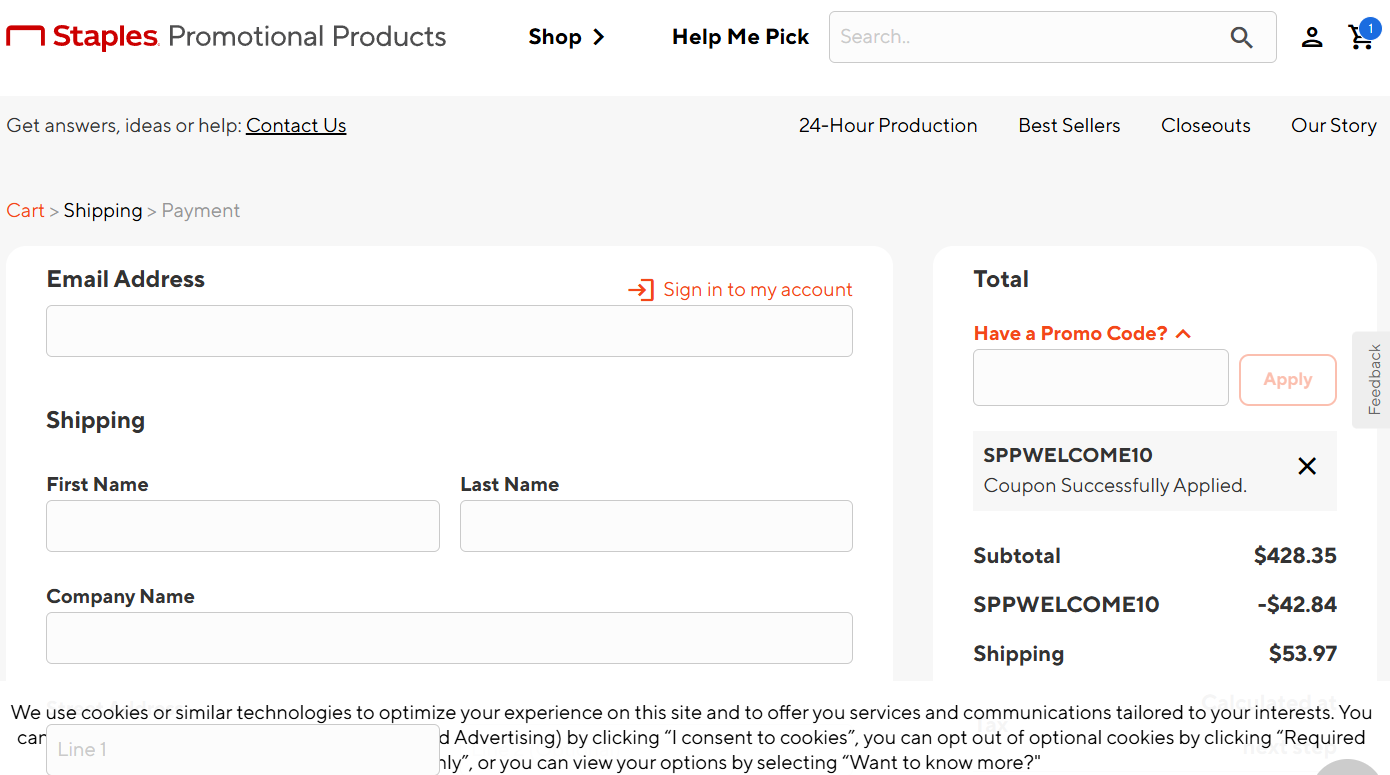This screenshot has width=1390, height=775.
Task: Open the Feedback side tab
Action: pos(1374,380)
